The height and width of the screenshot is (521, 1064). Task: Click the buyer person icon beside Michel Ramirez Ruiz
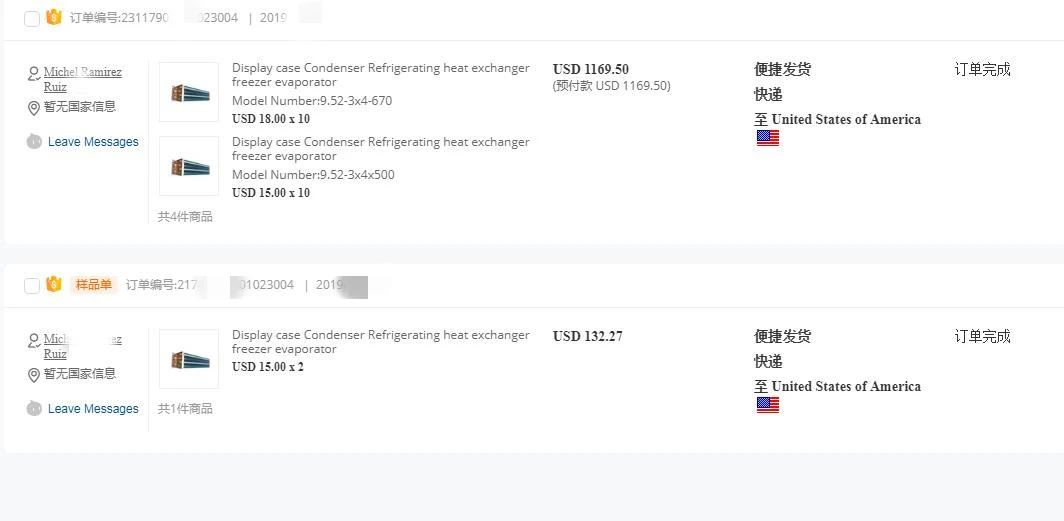34,73
